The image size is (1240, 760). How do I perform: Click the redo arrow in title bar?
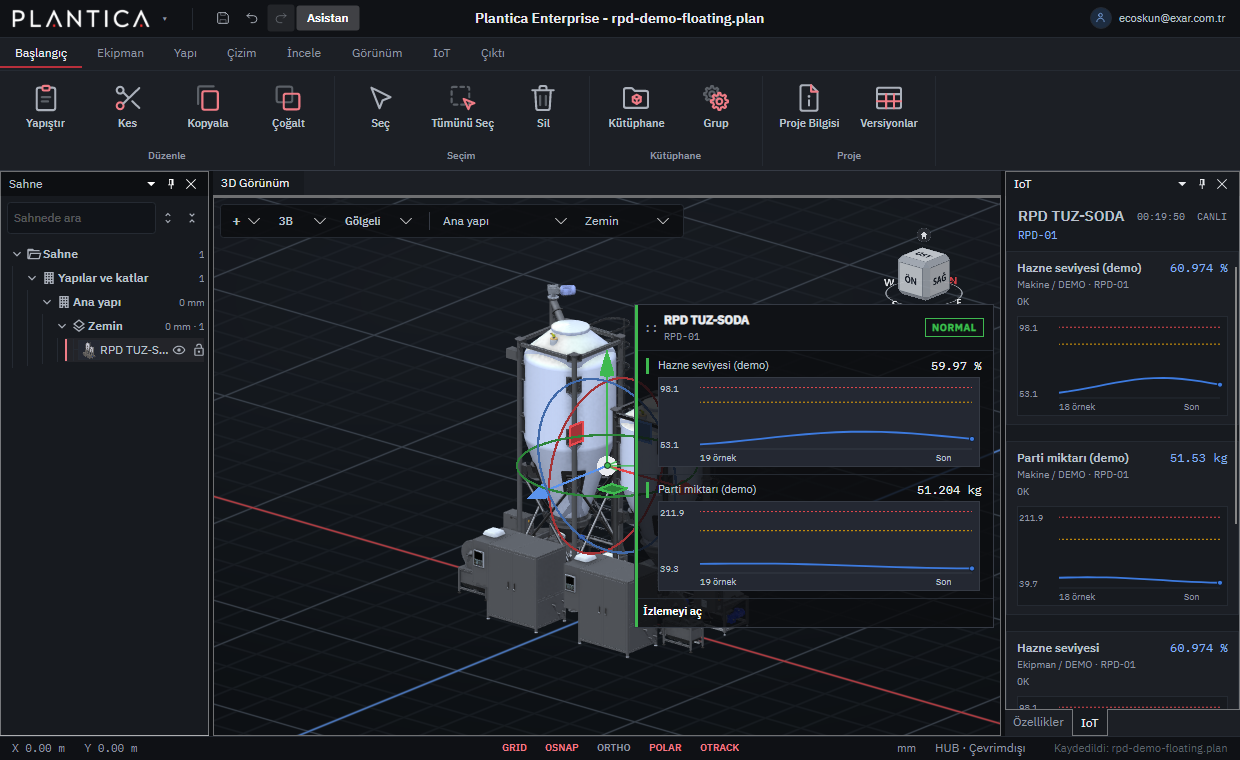281,18
